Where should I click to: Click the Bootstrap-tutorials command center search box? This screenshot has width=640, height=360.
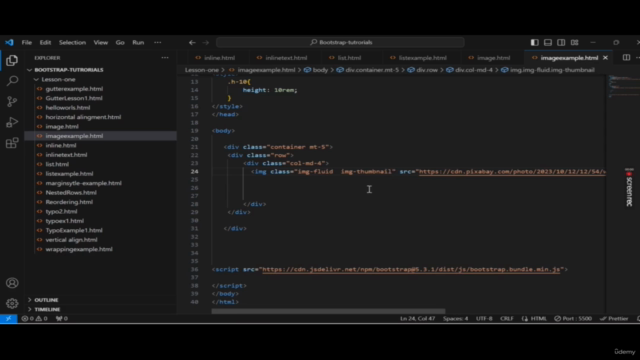click(340, 42)
